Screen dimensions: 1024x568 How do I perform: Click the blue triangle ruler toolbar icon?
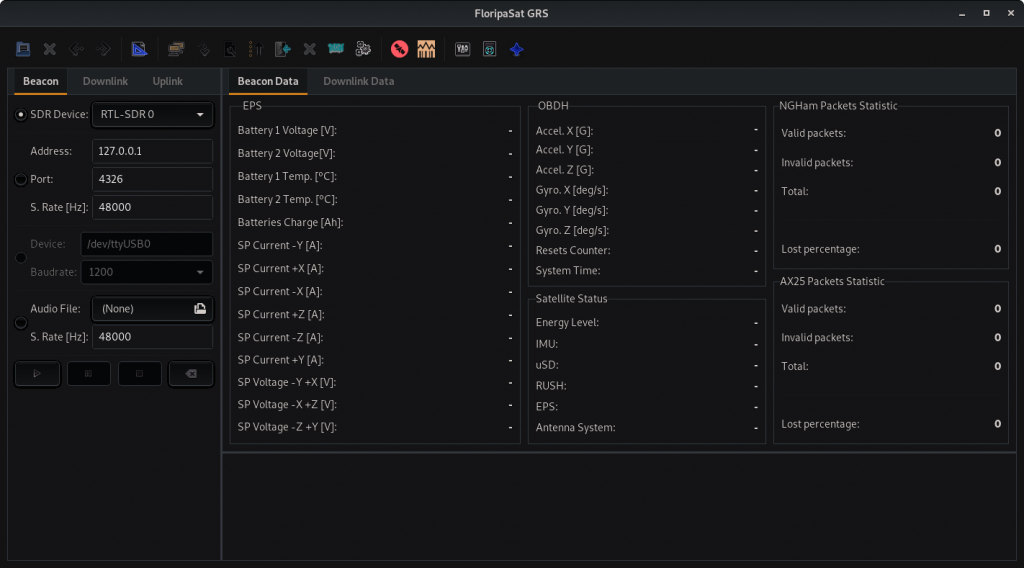[139, 48]
